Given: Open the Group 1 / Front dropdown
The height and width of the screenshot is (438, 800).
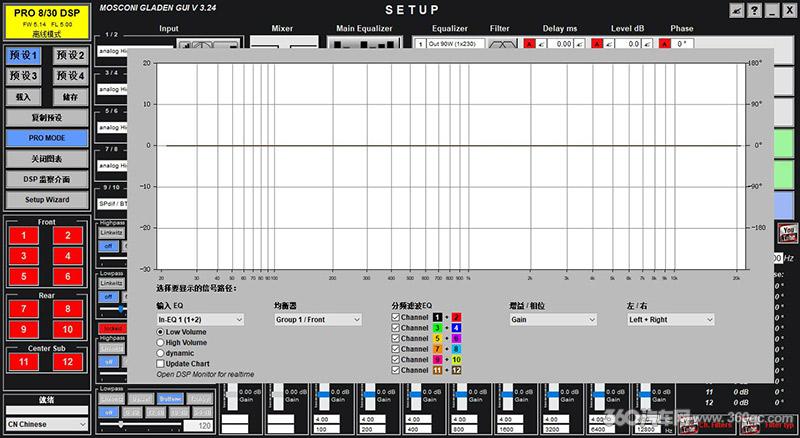Looking at the screenshot, I should coord(318,320).
